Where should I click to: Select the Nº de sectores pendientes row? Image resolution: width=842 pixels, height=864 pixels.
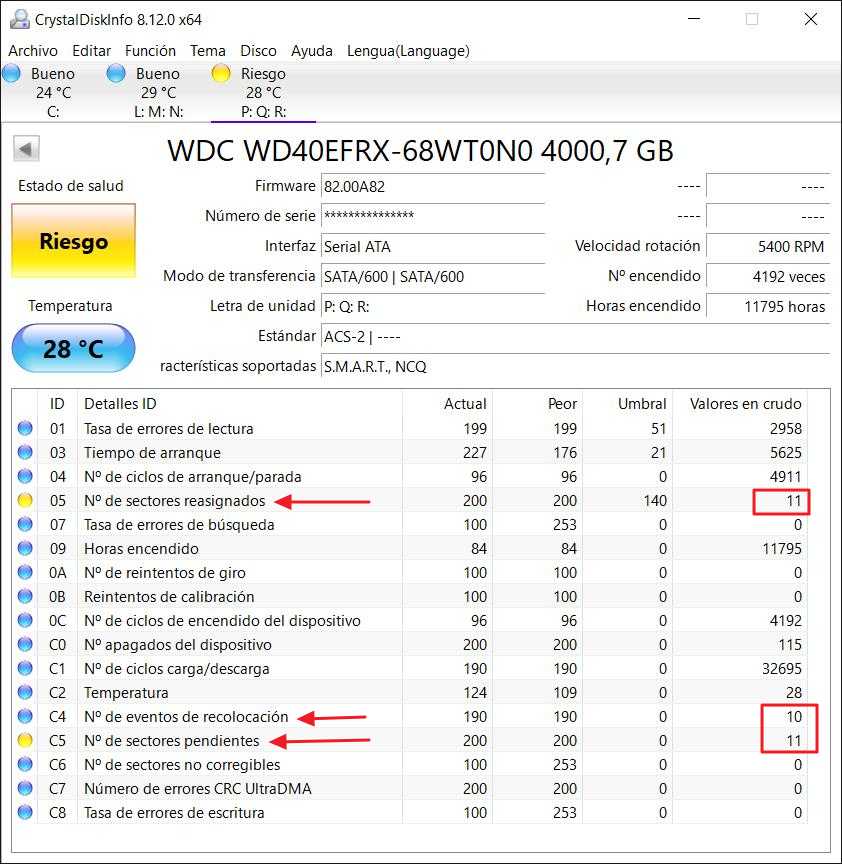click(x=410, y=741)
